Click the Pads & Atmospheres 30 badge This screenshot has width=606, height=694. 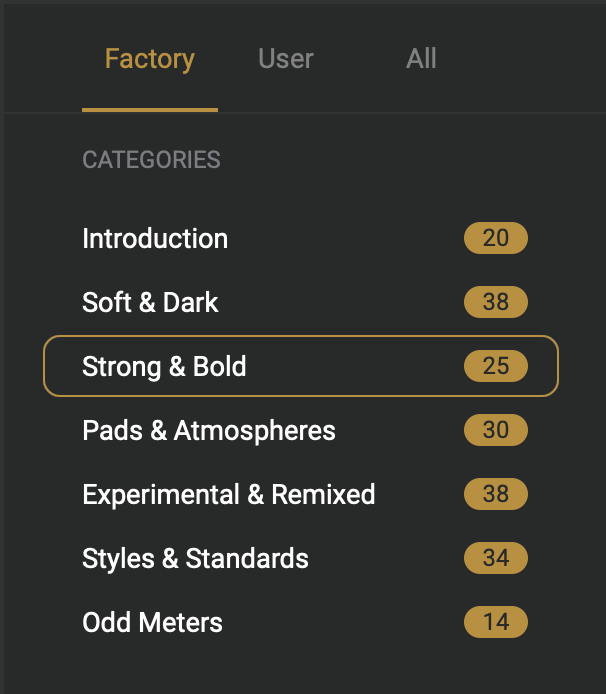coord(495,430)
